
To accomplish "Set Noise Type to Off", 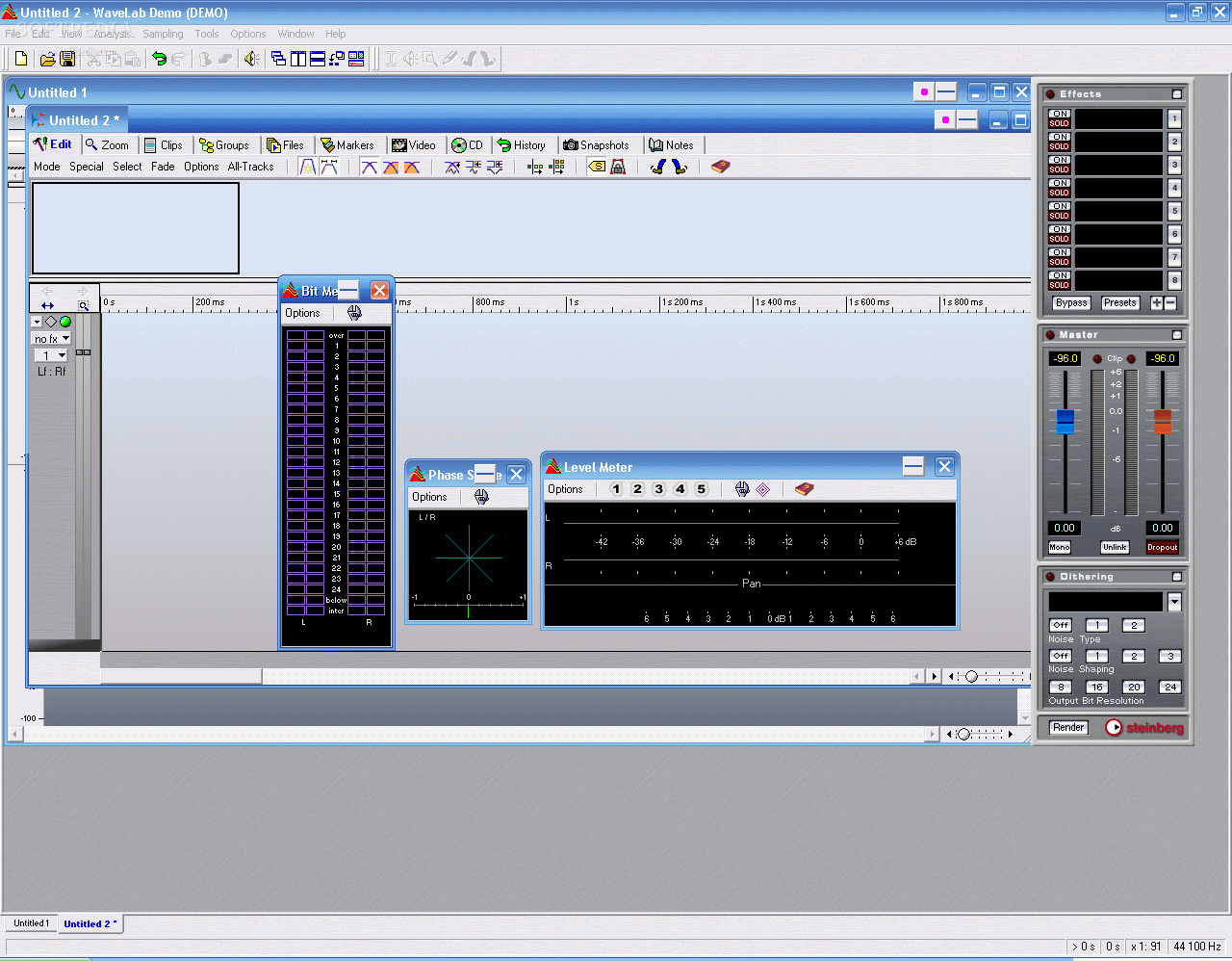I will click(x=1061, y=625).
